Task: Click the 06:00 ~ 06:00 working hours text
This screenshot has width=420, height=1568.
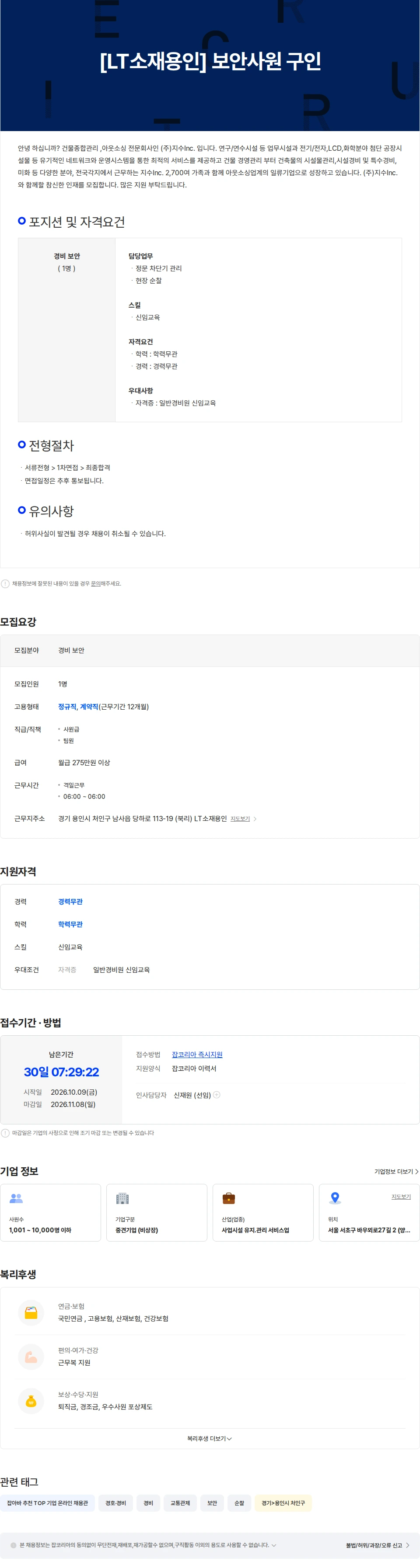Action: [84, 796]
